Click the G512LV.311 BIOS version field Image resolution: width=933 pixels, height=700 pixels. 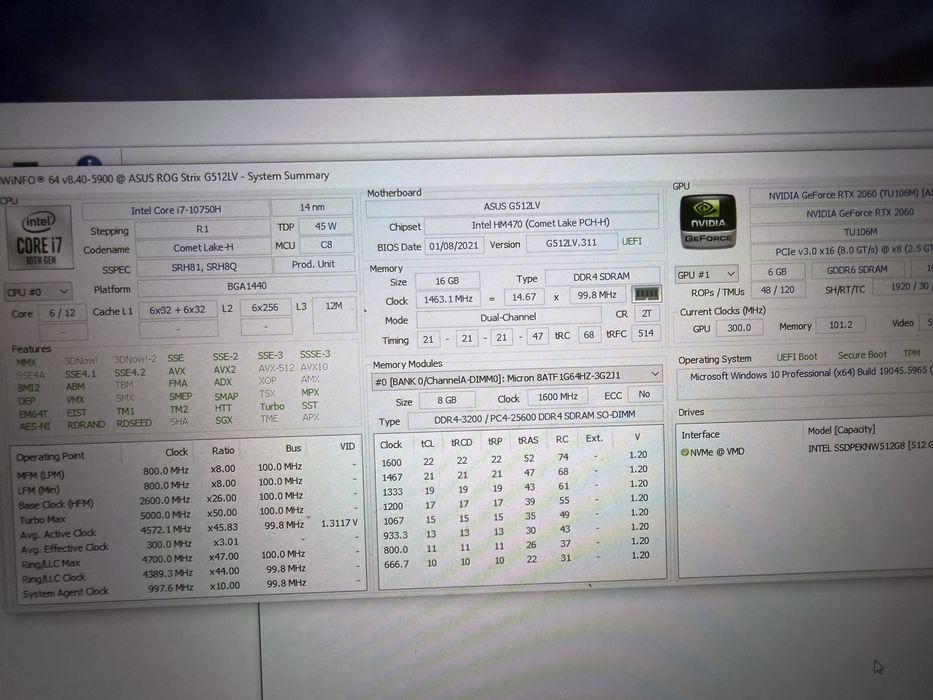(571, 243)
